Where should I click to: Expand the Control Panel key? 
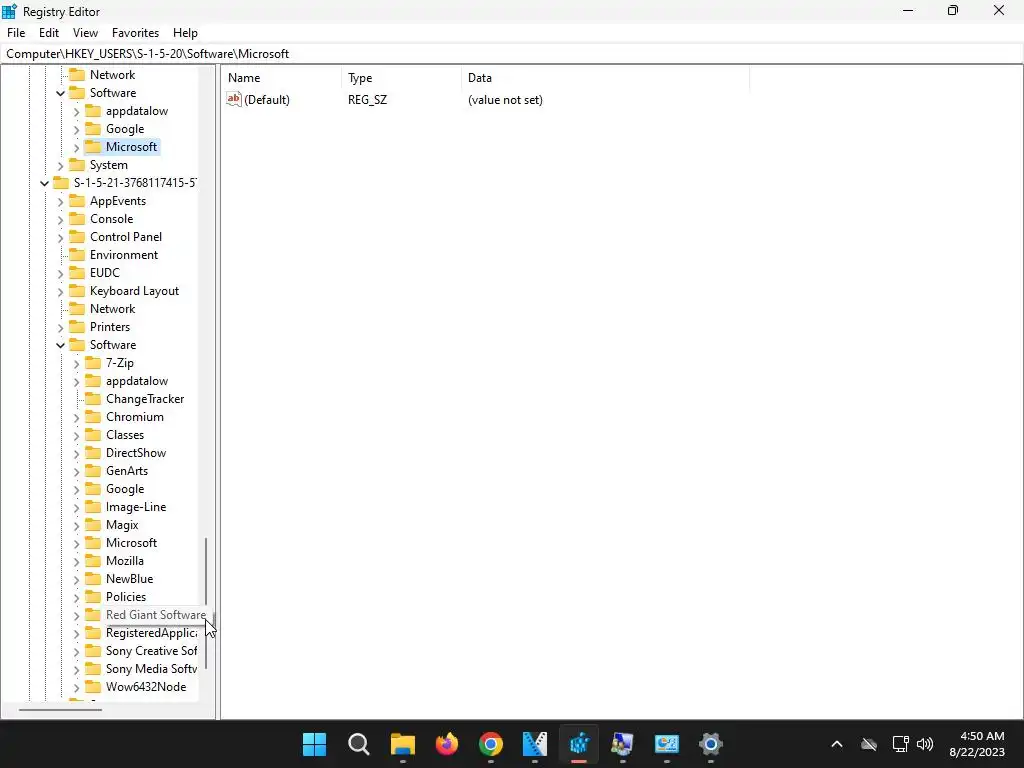[60, 238]
